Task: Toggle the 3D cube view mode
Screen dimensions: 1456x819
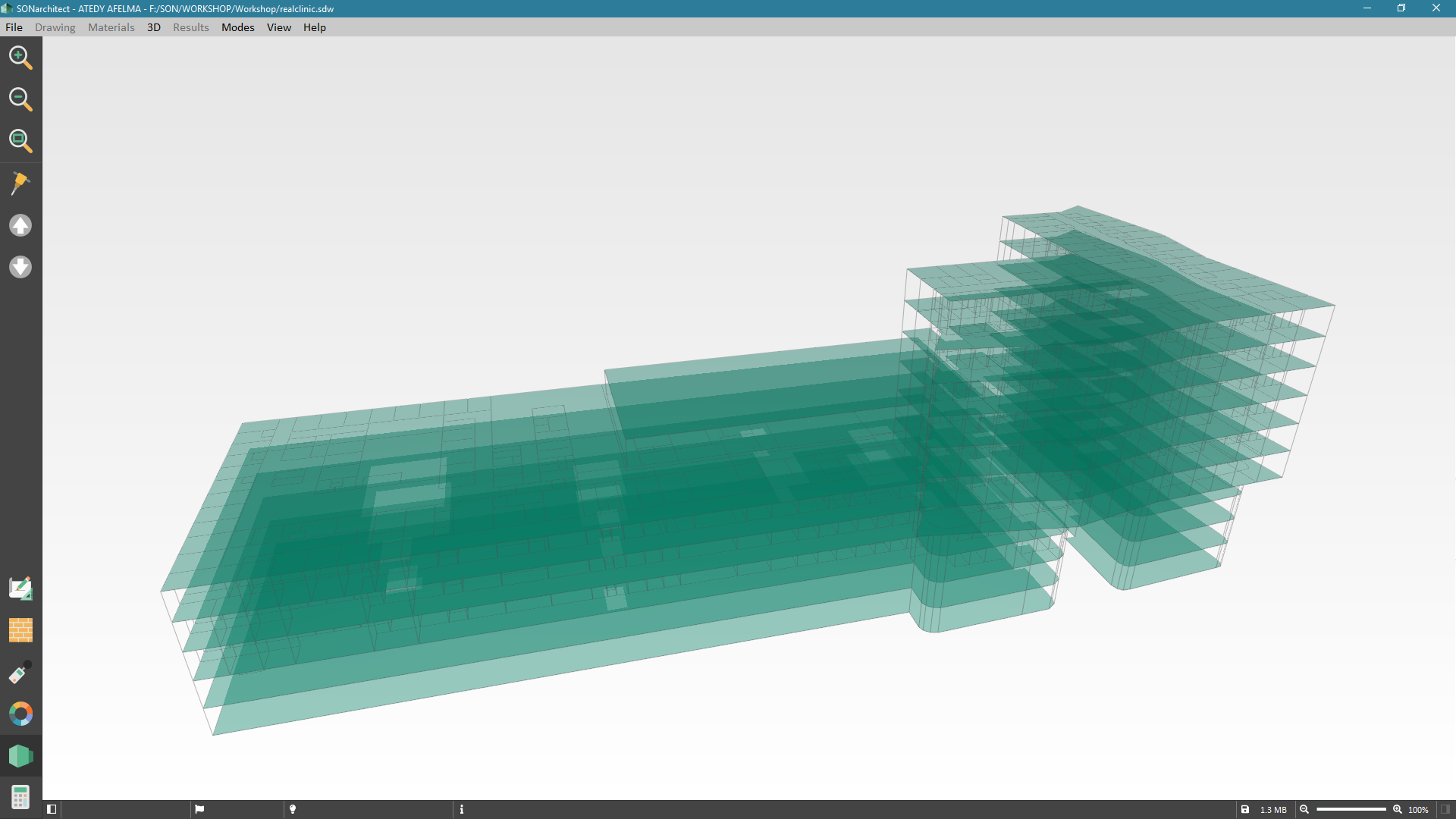Action: pos(20,755)
